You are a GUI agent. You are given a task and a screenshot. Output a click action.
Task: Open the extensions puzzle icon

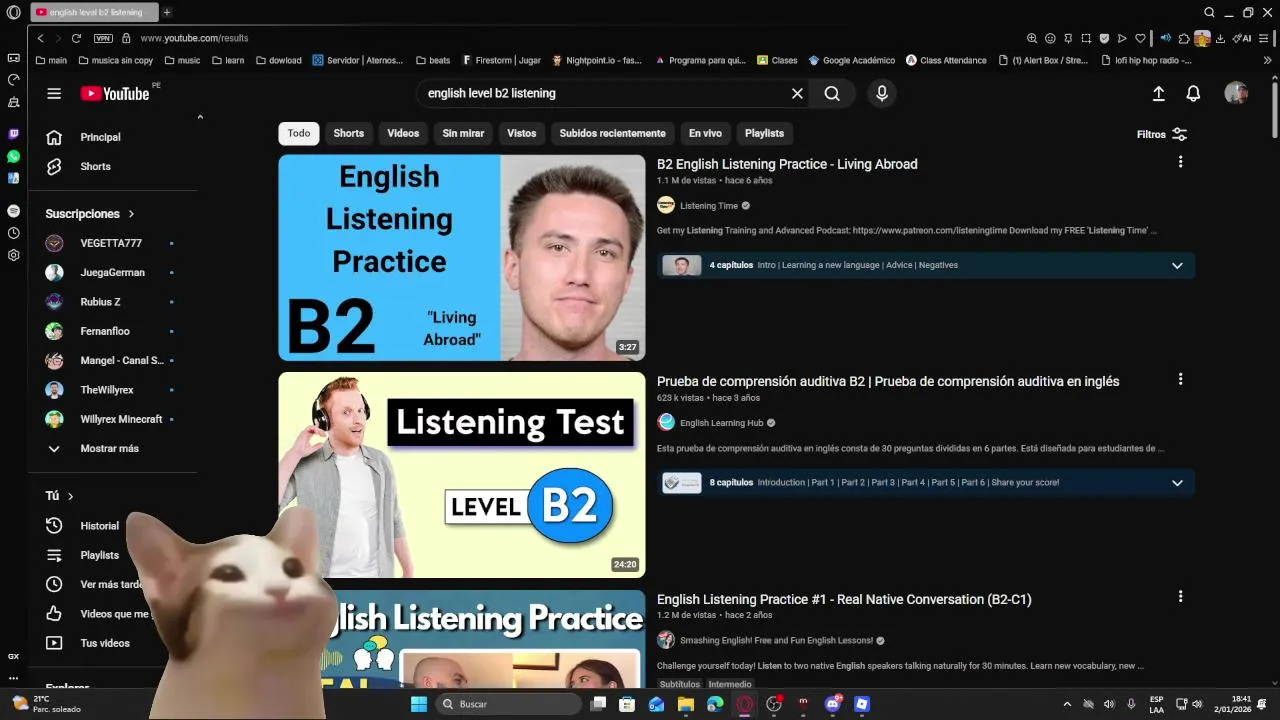point(1184,38)
